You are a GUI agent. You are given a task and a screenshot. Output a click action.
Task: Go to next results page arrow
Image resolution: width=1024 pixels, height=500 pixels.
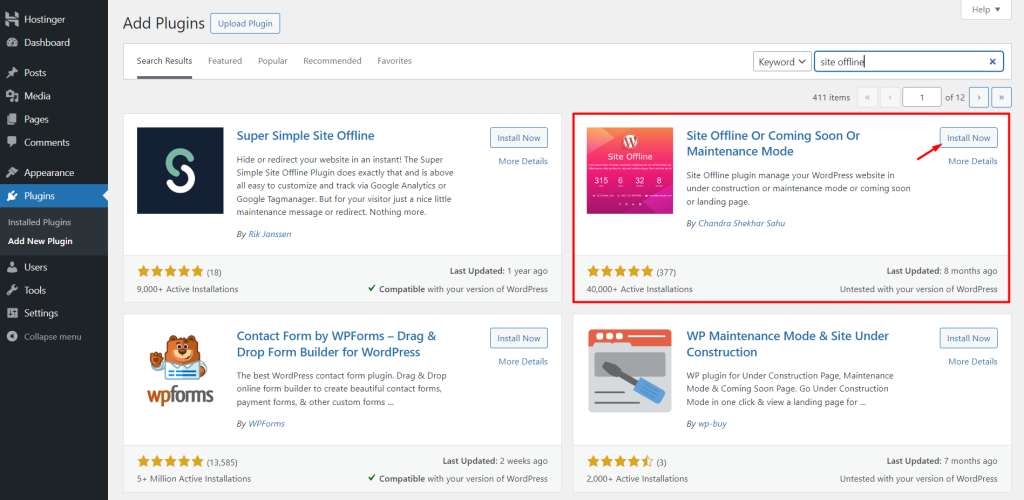click(x=978, y=97)
